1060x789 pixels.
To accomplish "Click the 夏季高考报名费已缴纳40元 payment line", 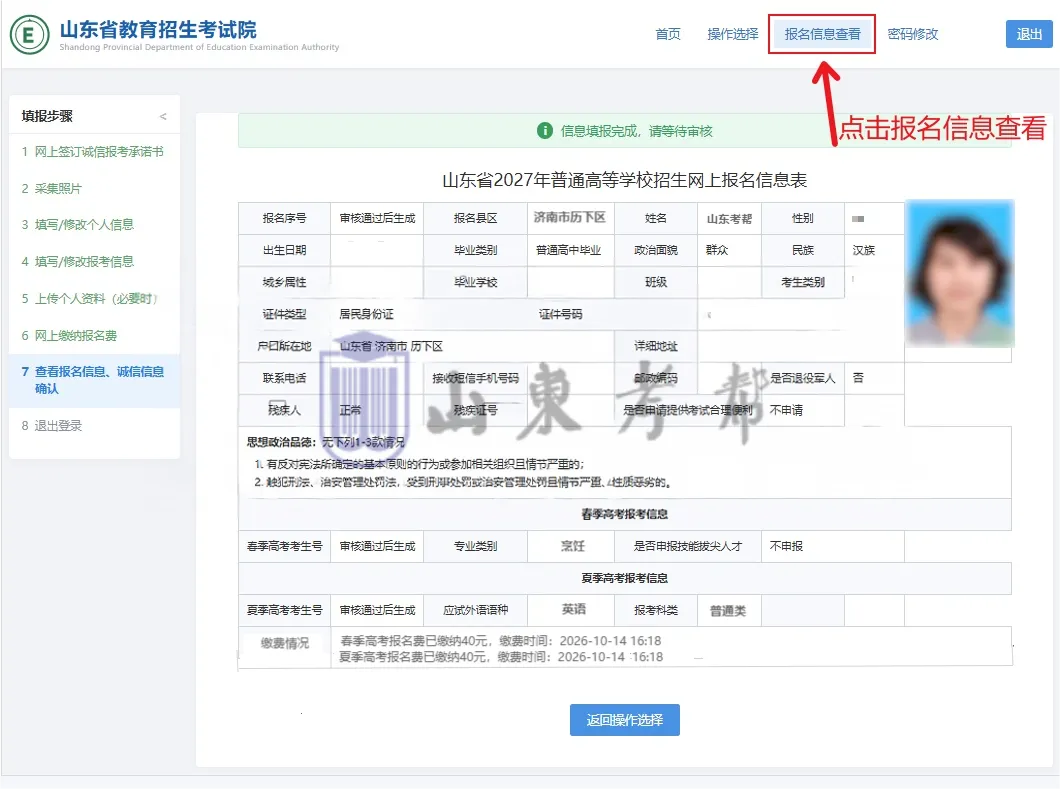I will (501, 656).
